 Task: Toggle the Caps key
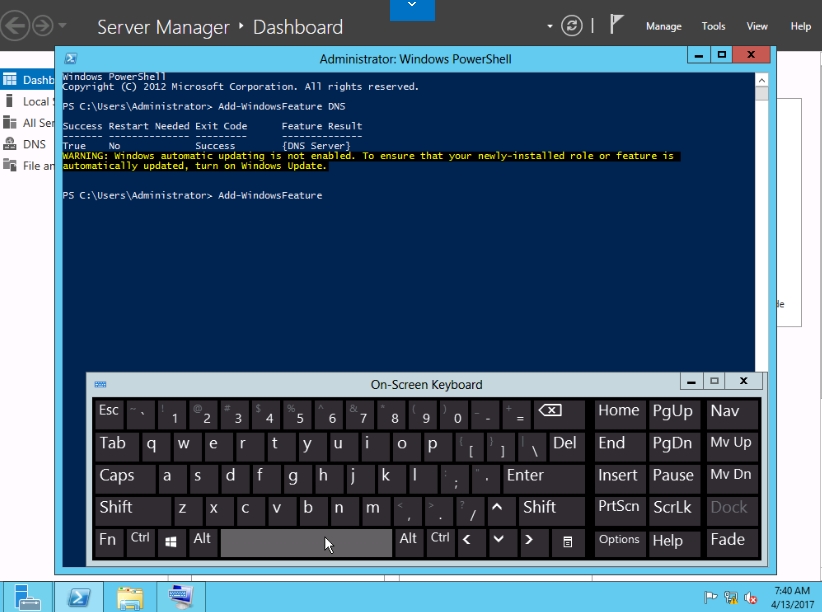click(x=125, y=478)
